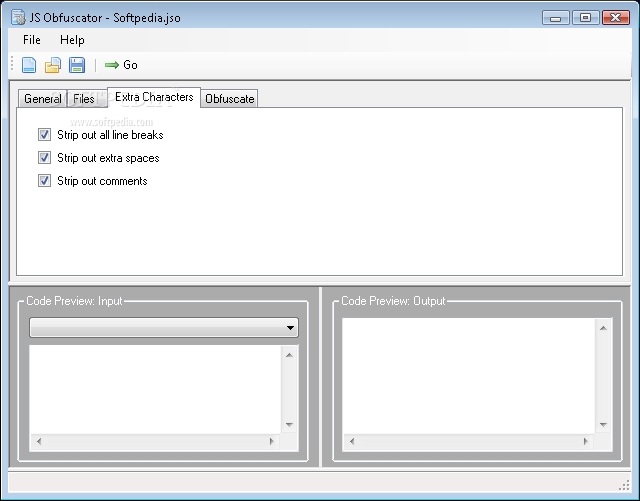Click the Open file folder icon
Screen dimensions: 640x501
pyautogui.click(x=53, y=65)
